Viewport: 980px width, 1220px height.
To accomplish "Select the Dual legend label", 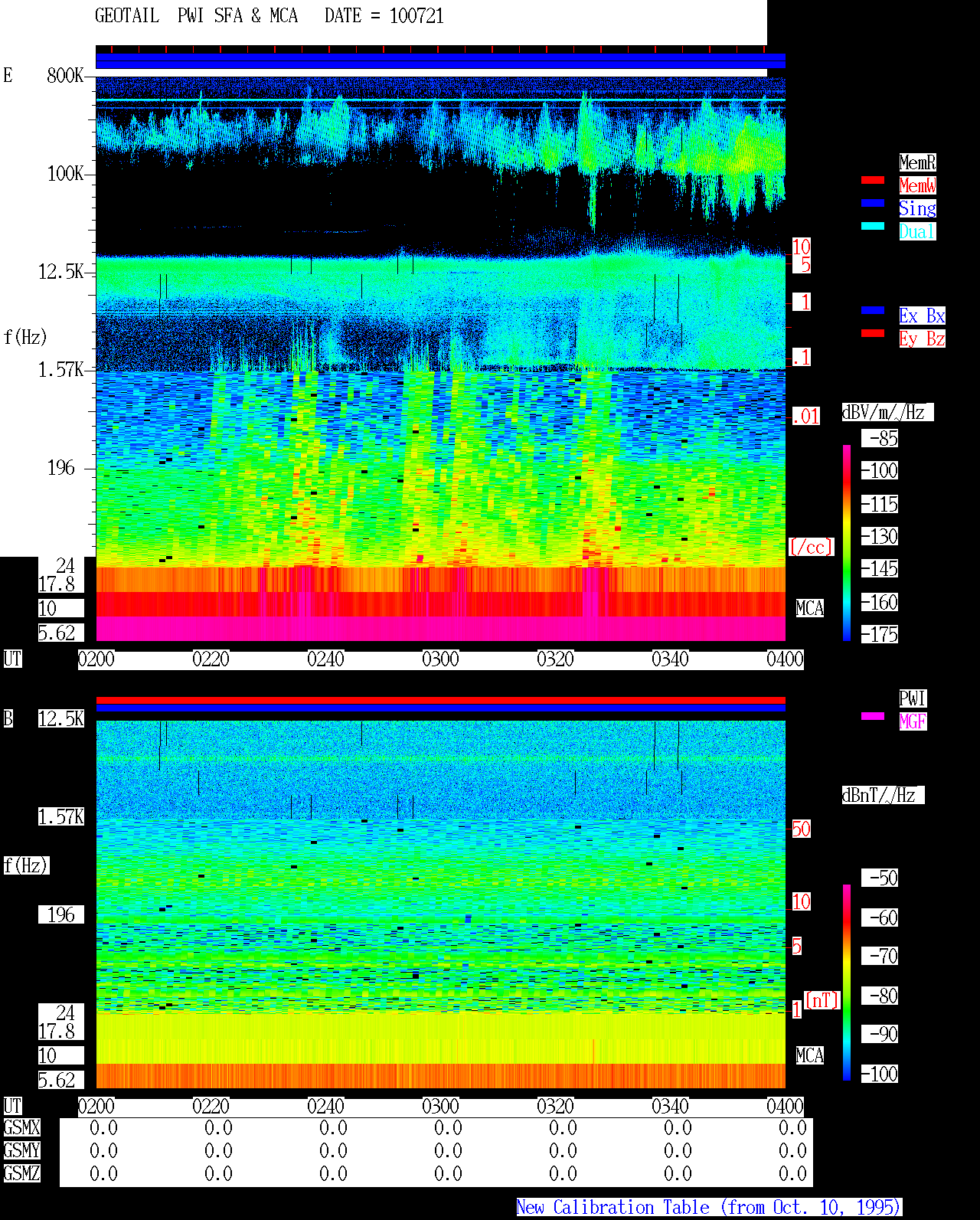I will tap(917, 231).
